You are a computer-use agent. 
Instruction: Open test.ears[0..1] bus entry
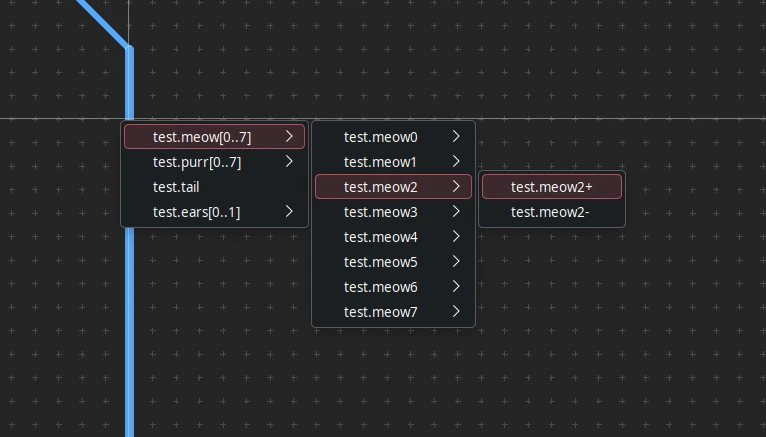click(196, 212)
